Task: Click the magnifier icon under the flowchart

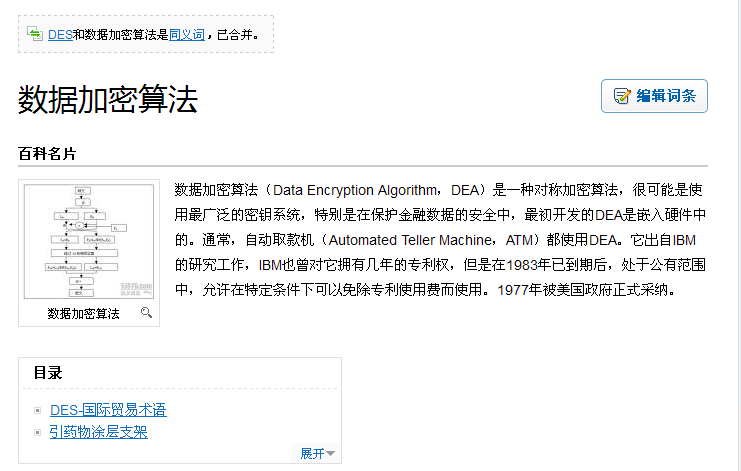Action: click(146, 312)
